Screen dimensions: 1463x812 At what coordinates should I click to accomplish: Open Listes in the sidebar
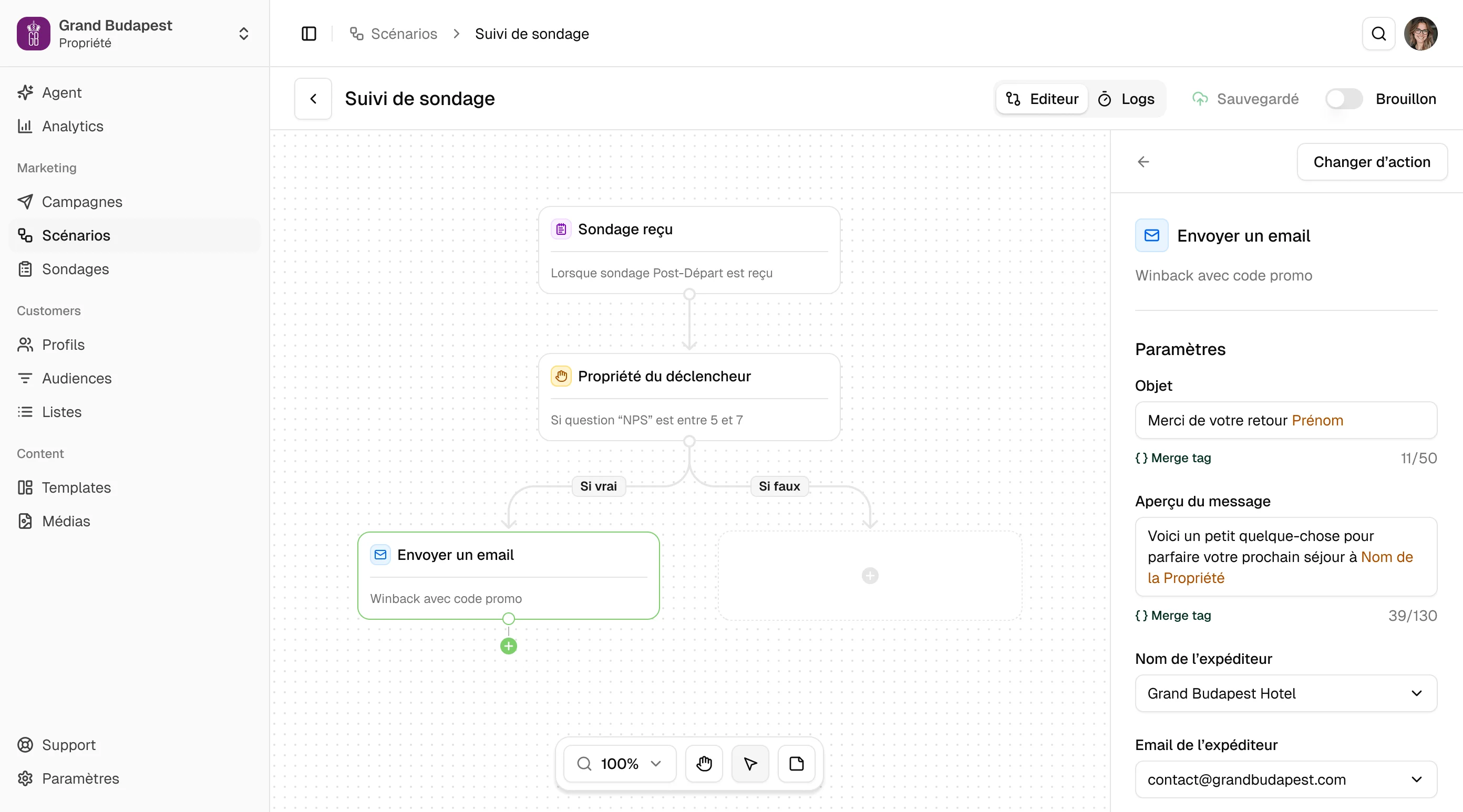tap(134, 412)
